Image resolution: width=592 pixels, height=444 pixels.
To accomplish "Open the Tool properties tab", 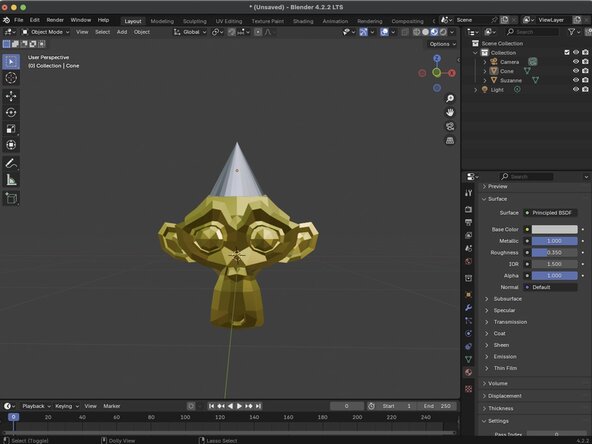I will (469, 193).
